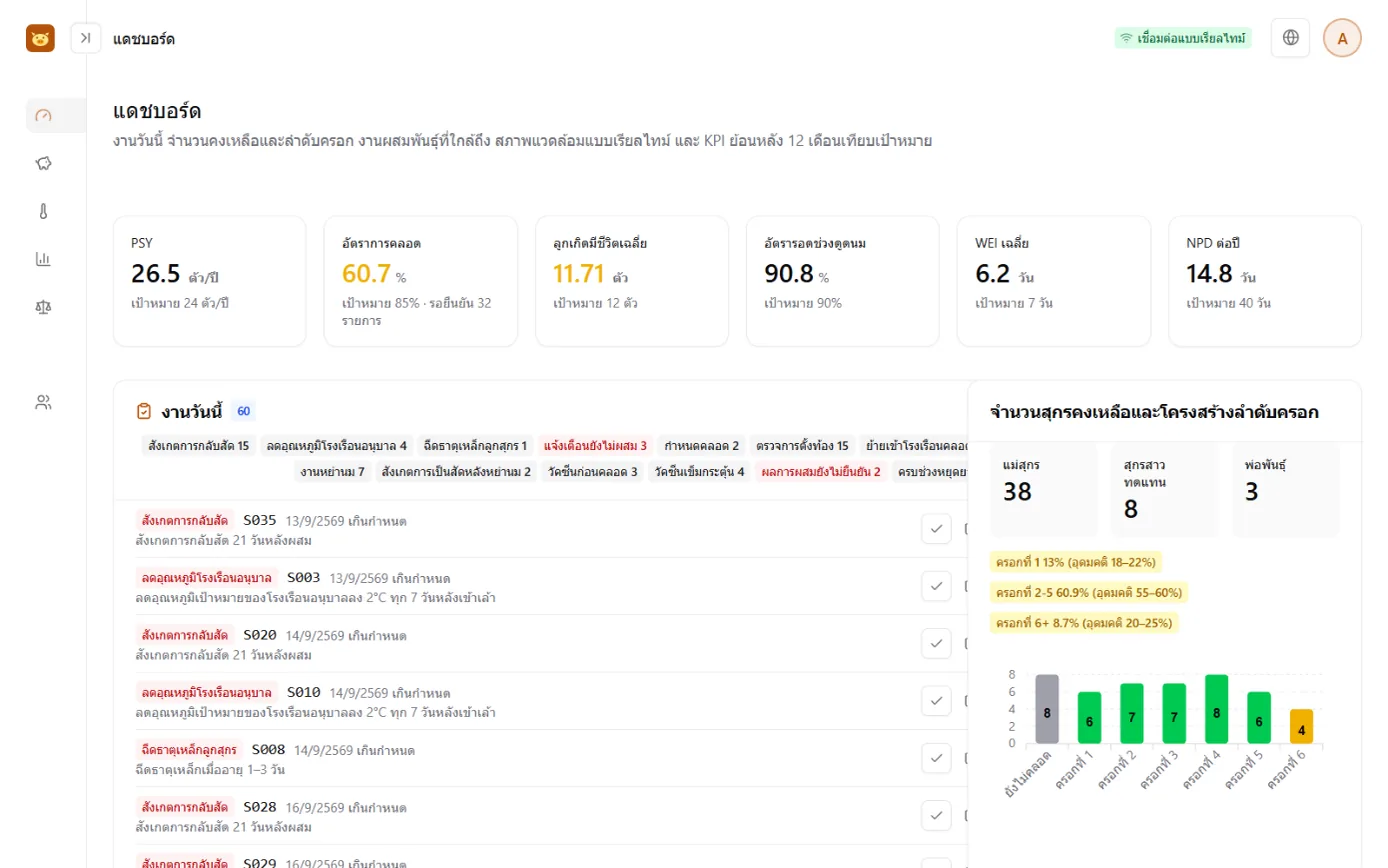Filter by the งานหย่านม 7 chip

tap(333, 472)
